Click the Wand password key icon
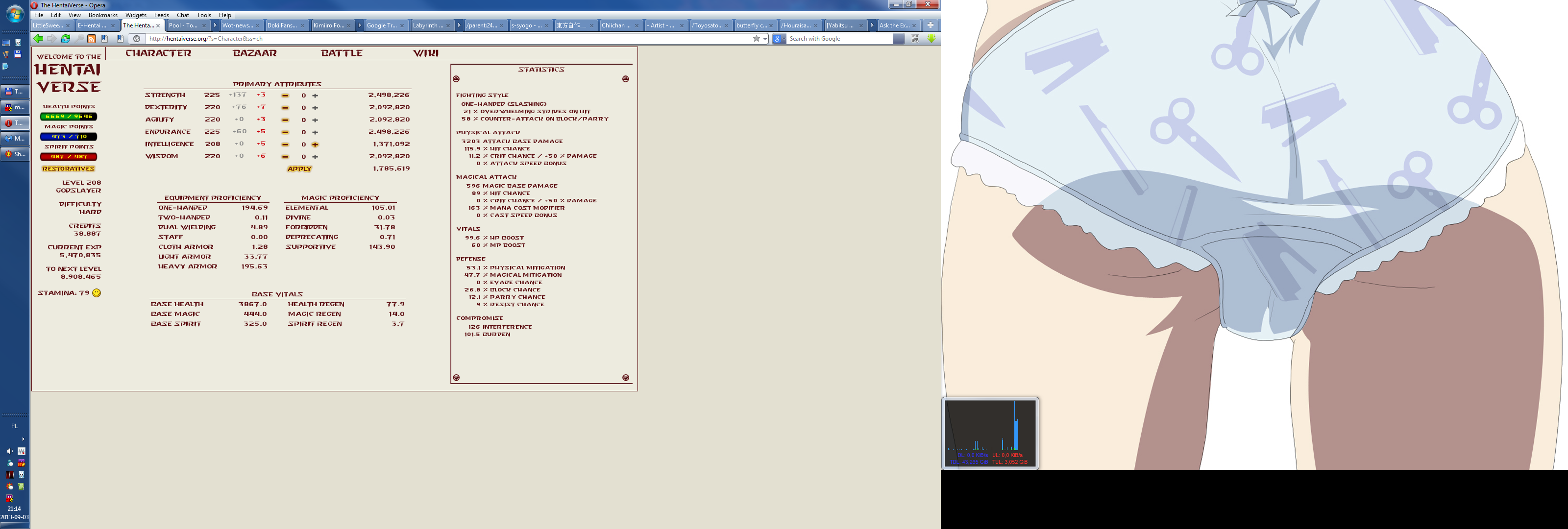The height and width of the screenshot is (529, 1568). tap(79, 39)
